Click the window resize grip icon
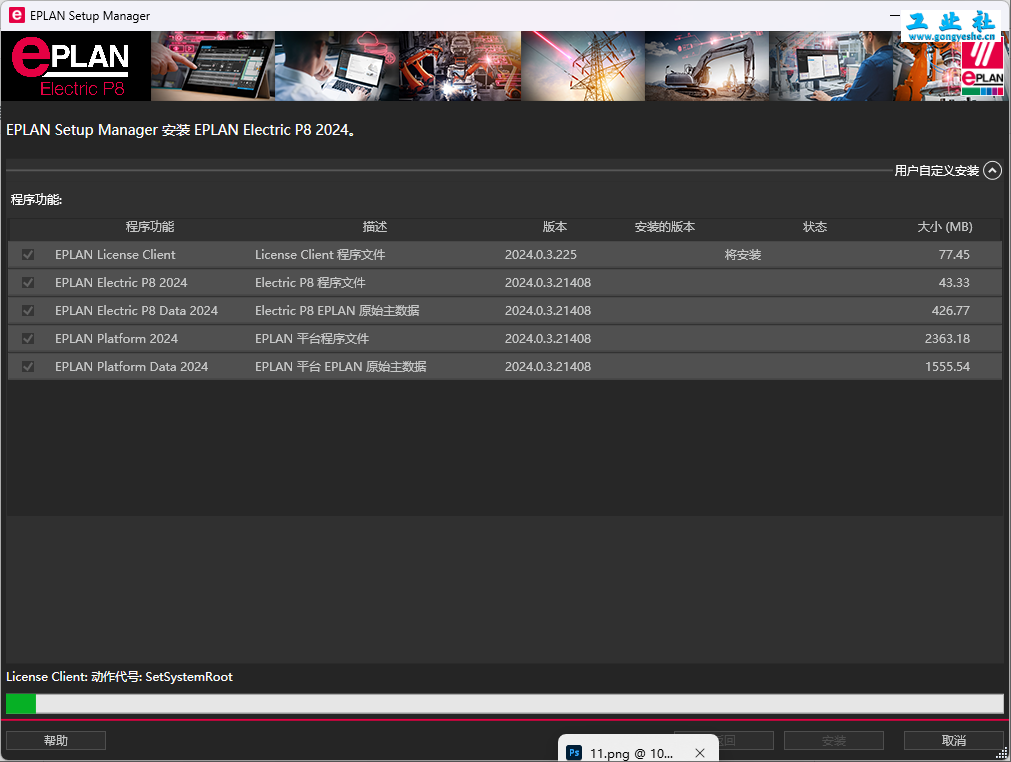 coord(1001,752)
